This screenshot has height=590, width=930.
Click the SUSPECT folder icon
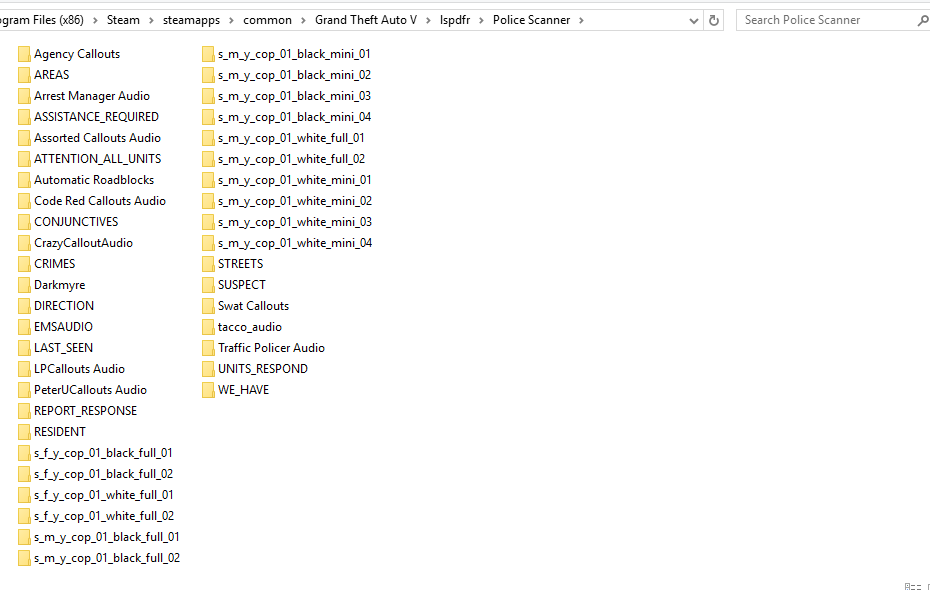208,285
